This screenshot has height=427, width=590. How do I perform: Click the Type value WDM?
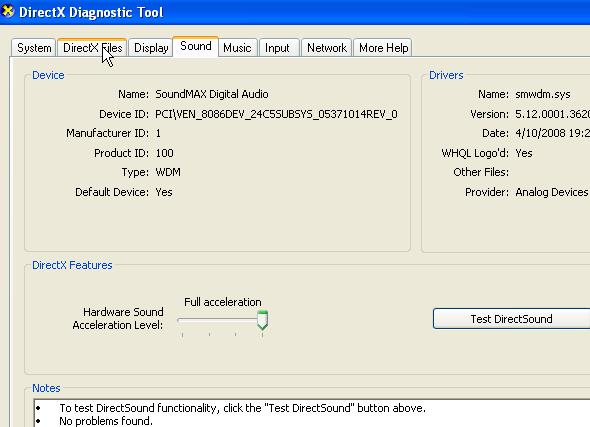[x=168, y=172]
